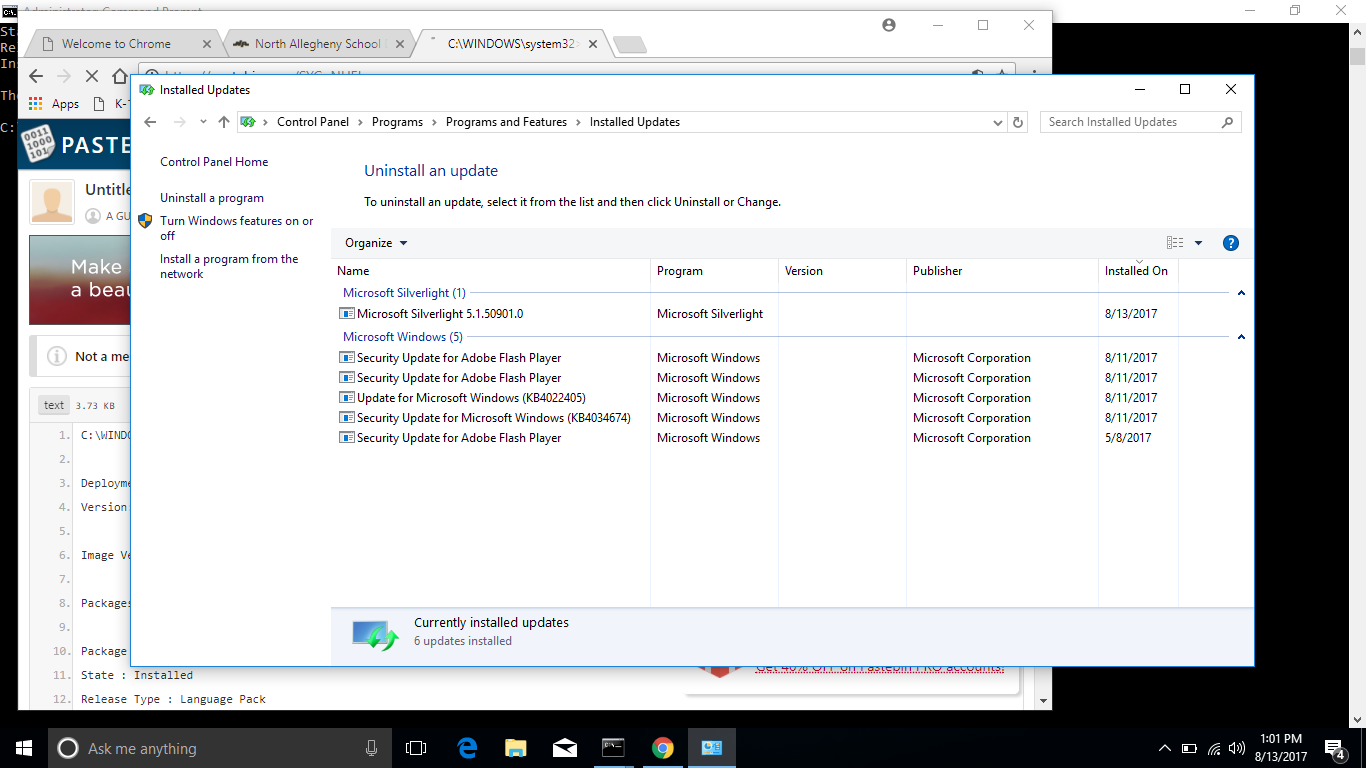
Task: Click Programs in the breadcrumb path
Action: (x=397, y=122)
